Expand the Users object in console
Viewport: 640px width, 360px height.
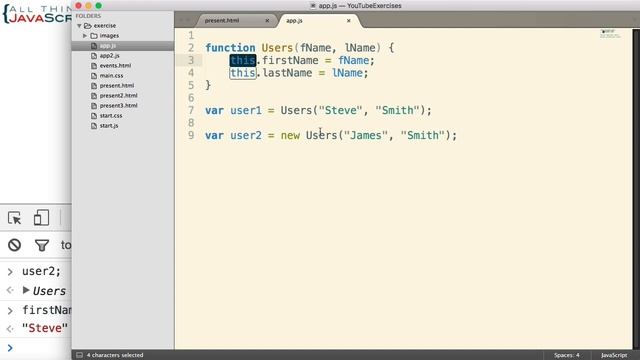pyautogui.click(x=26, y=290)
